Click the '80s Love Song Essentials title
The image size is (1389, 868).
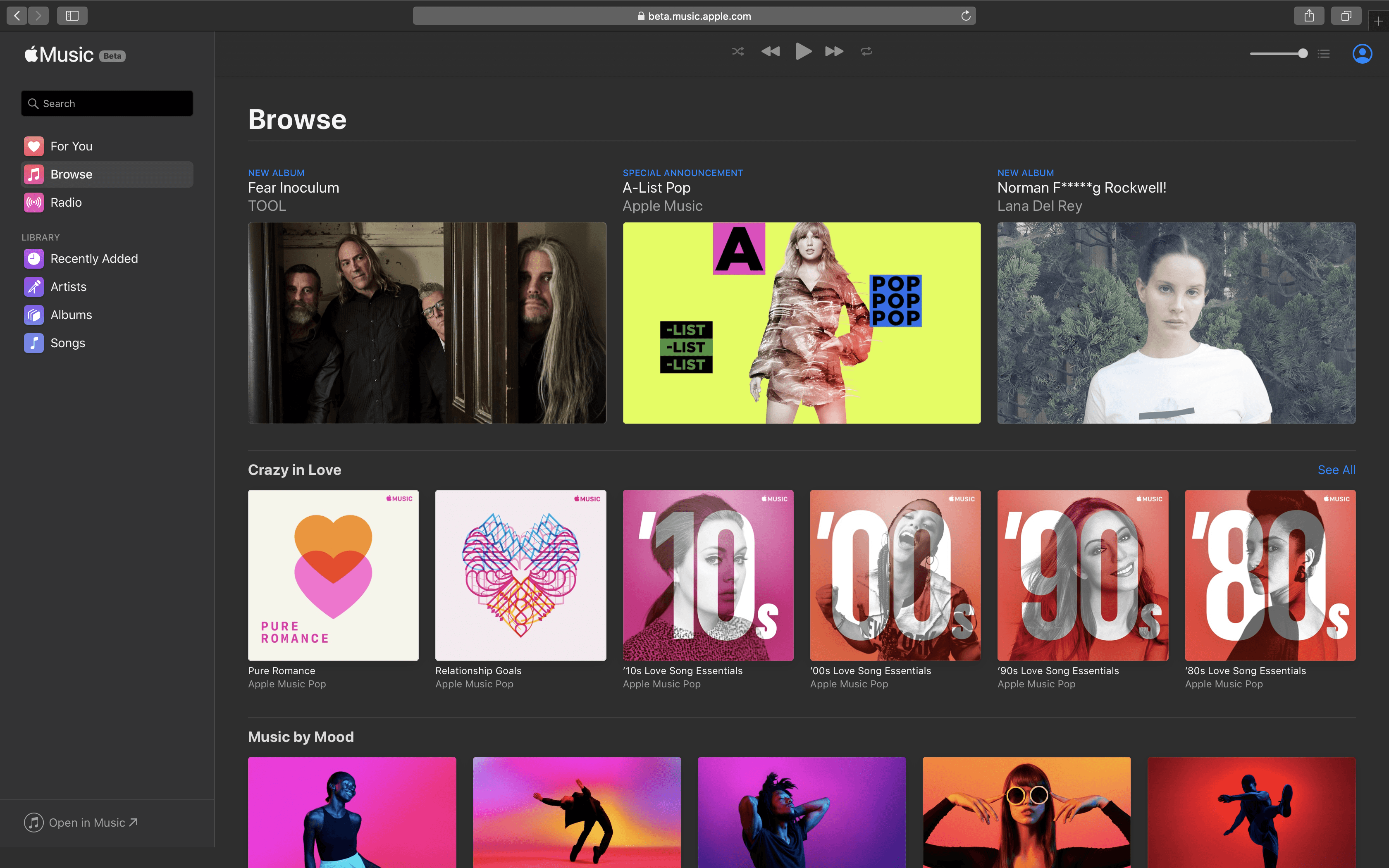tap(1246, 670)
